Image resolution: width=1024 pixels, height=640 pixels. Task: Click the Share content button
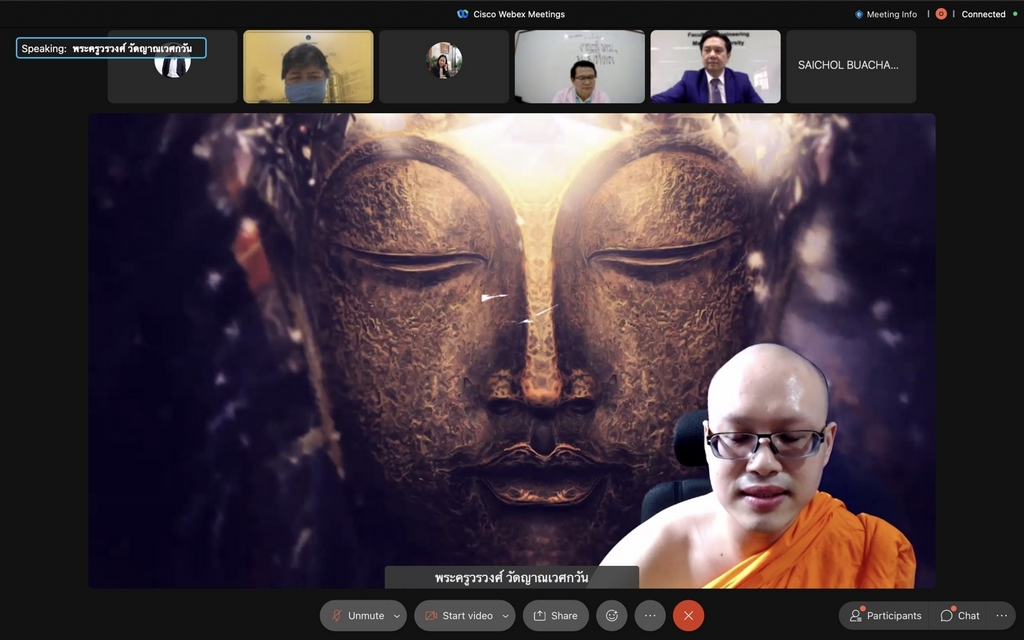[554, 616]
